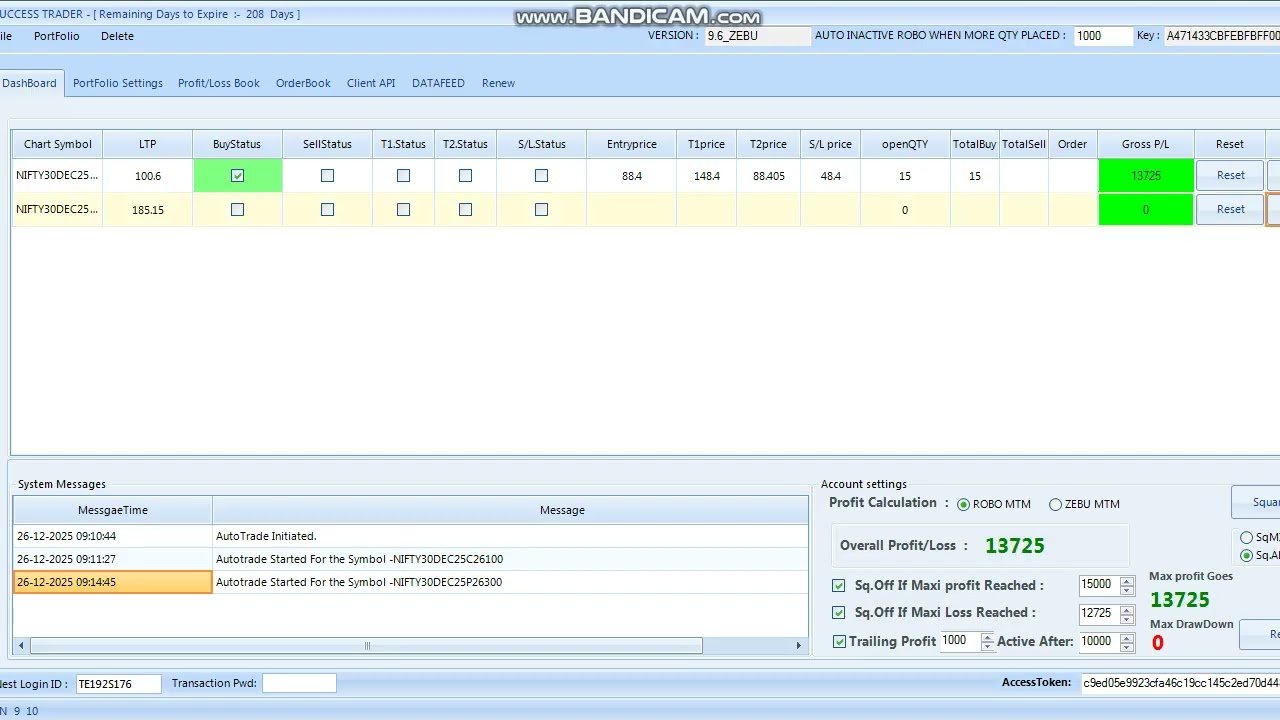Click system messages scrollbar left arrow

[x=22, y=646]
